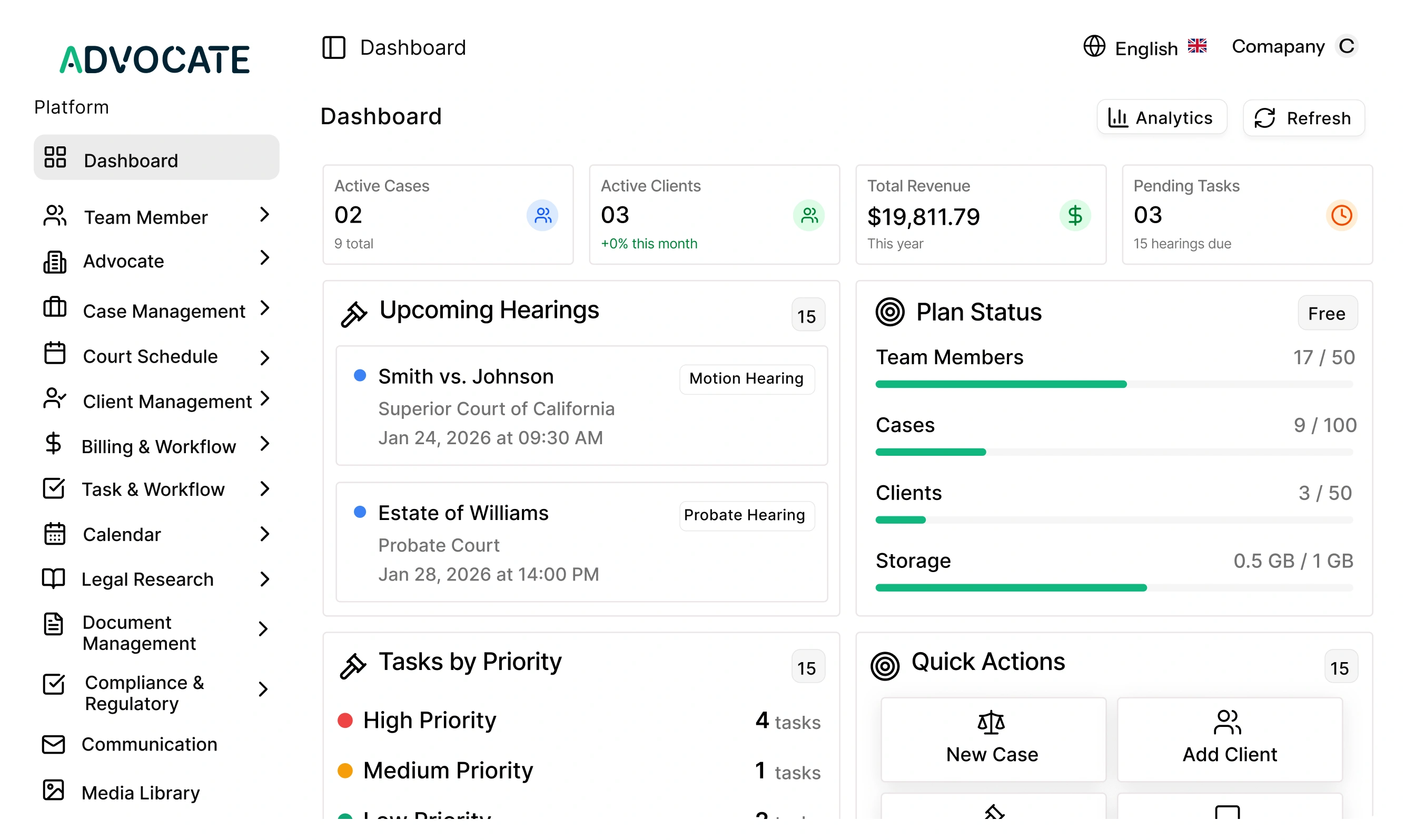This screenshot has height=840, width=1405.
Task: Click the Total Revenue dollar icon
Action: tap(1075, 215)
